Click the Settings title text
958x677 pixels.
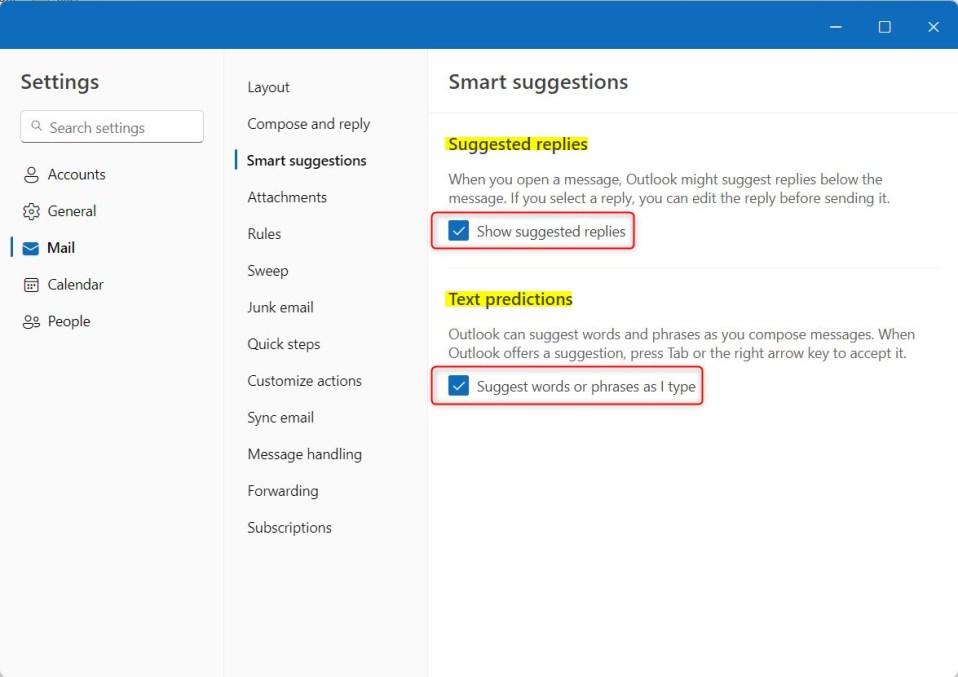point(60,82)
